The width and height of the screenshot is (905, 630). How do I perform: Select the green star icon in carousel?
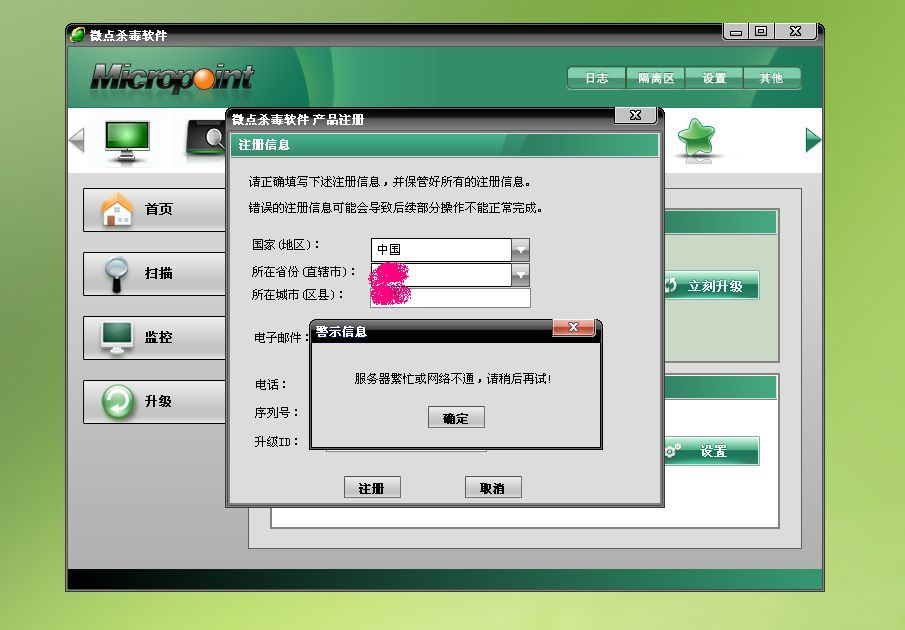pos(697,138)
